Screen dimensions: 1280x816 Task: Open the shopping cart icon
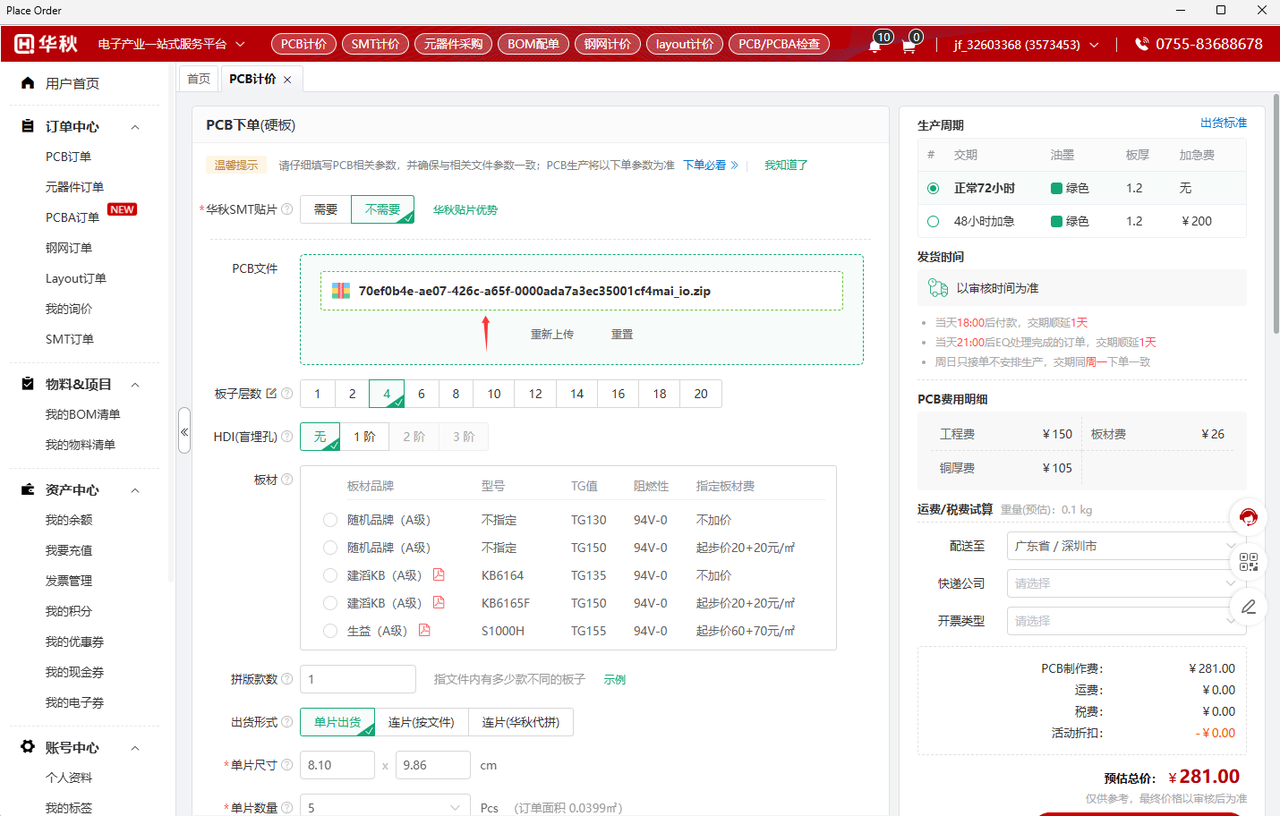point(908,45)
